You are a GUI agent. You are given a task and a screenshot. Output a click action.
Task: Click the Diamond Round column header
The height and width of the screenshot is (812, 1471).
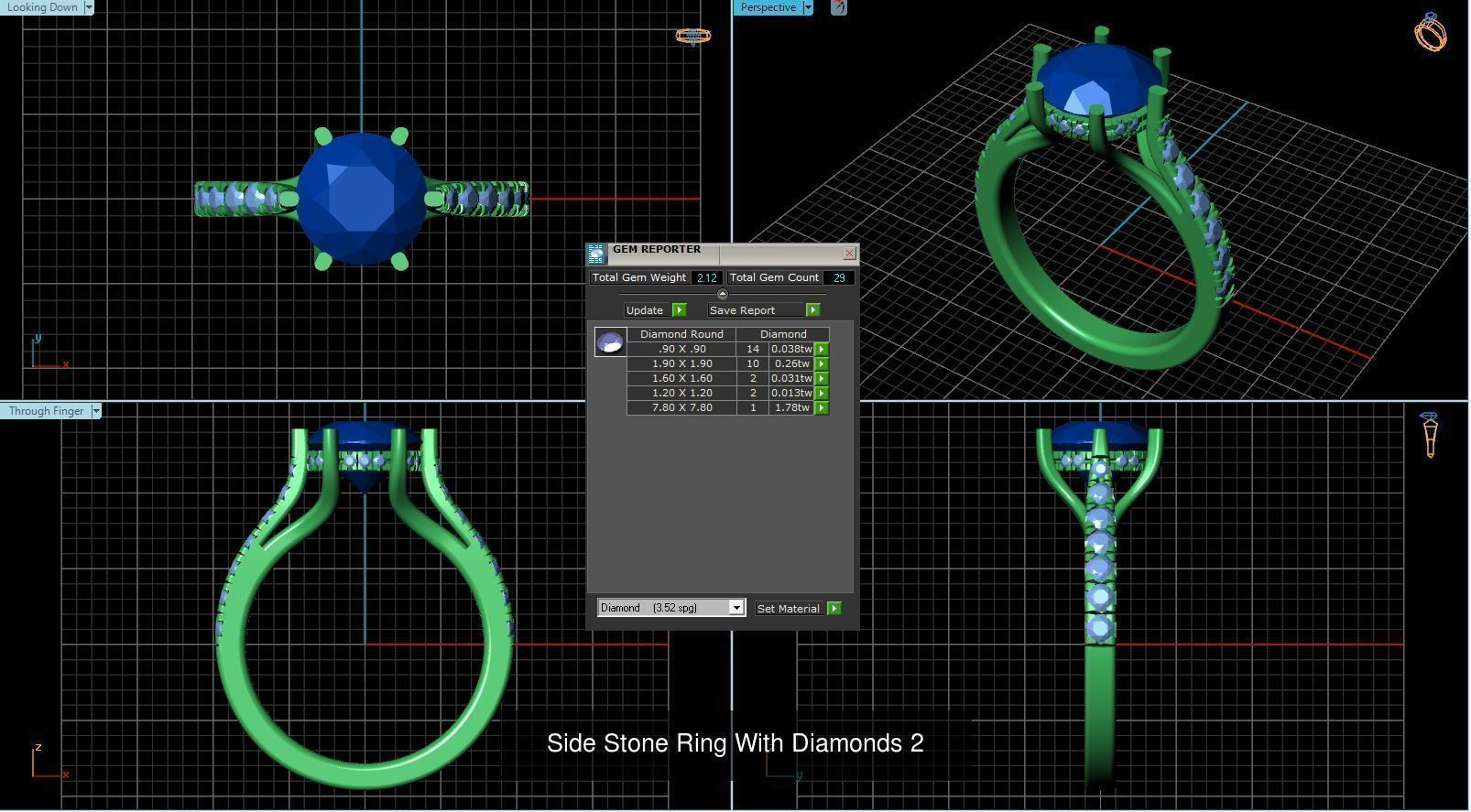point(681,334)
